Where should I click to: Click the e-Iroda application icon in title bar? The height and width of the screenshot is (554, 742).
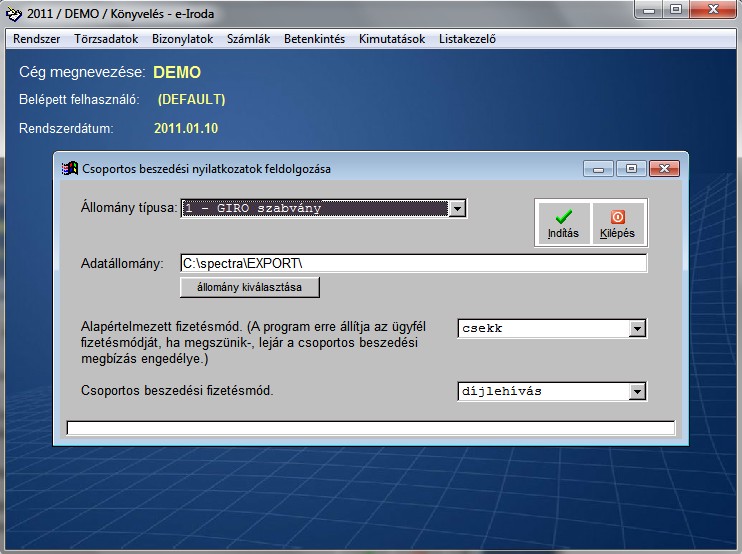point(14,14)
